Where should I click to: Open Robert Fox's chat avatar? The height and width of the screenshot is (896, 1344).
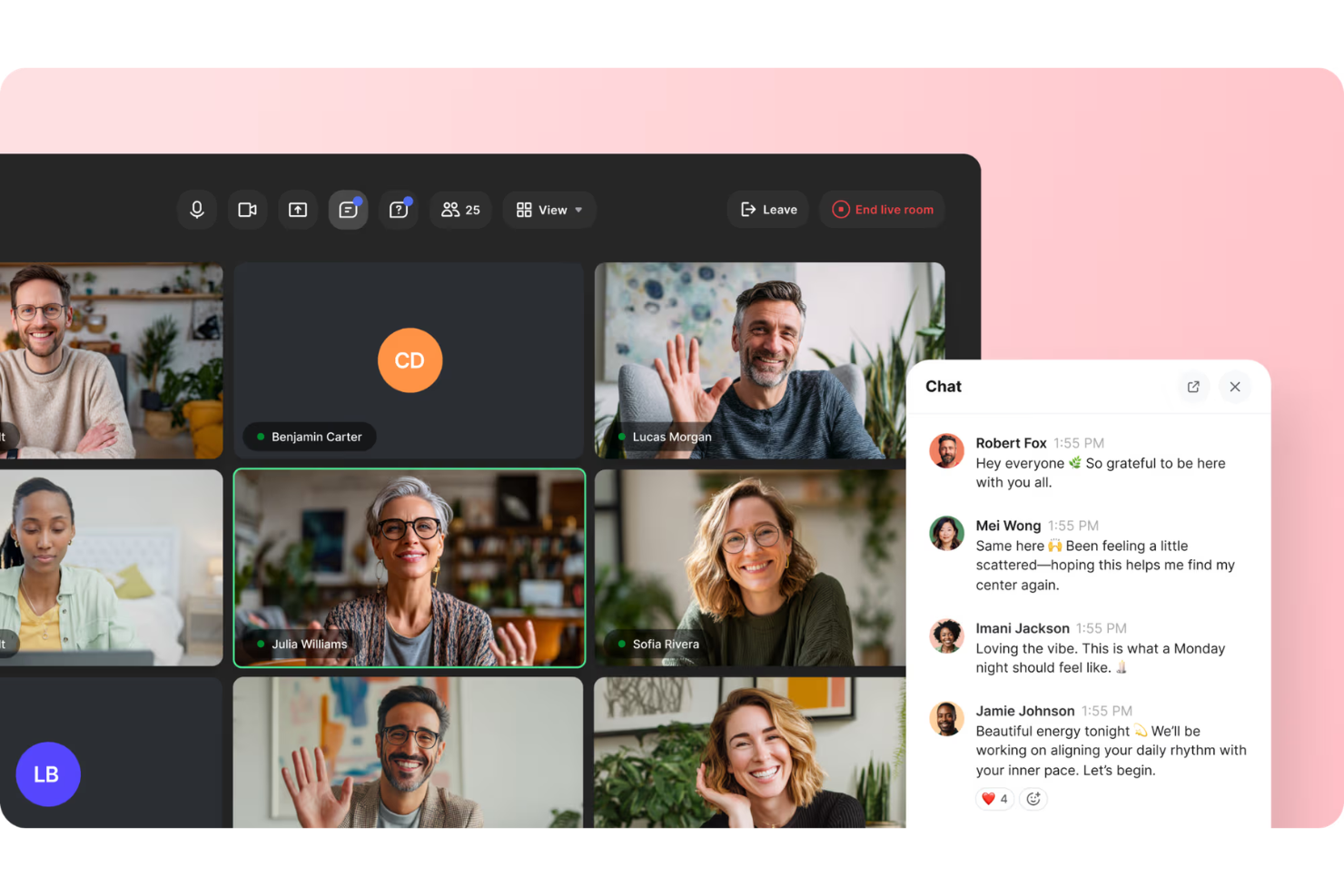click(x=946, y=451)
